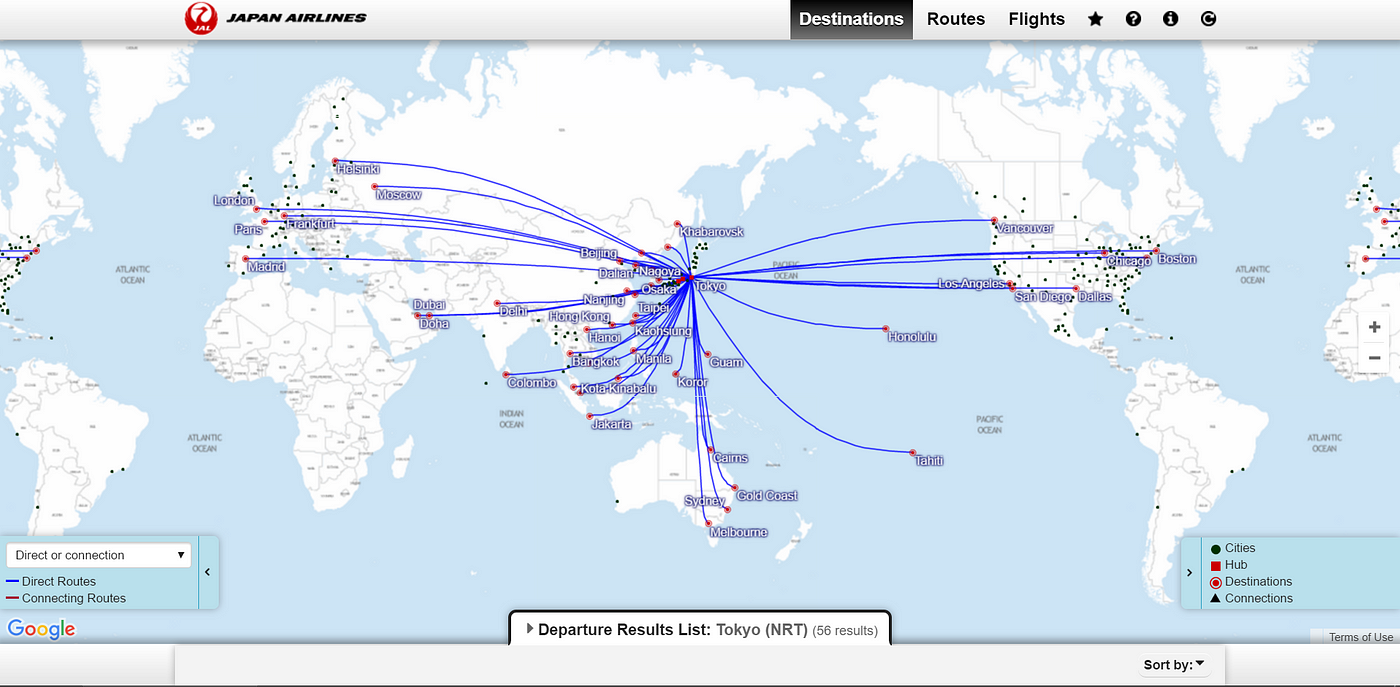The width and height of the screenshot is (1400, 687).
Task: Click the Beijing city label
Action: pos(599,254)
